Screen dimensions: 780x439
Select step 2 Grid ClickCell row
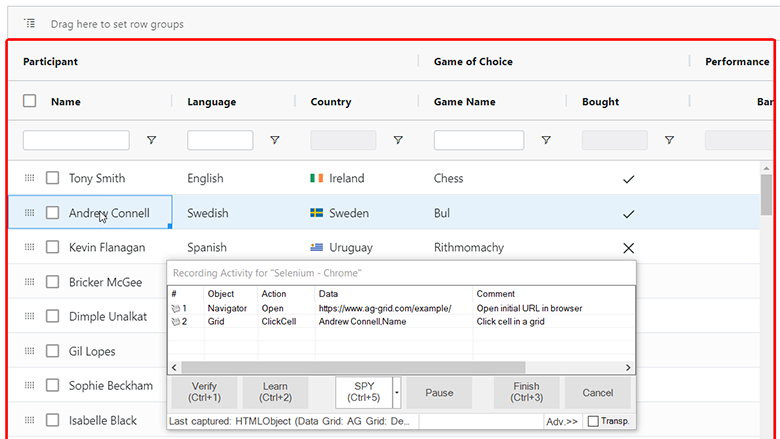401,322
